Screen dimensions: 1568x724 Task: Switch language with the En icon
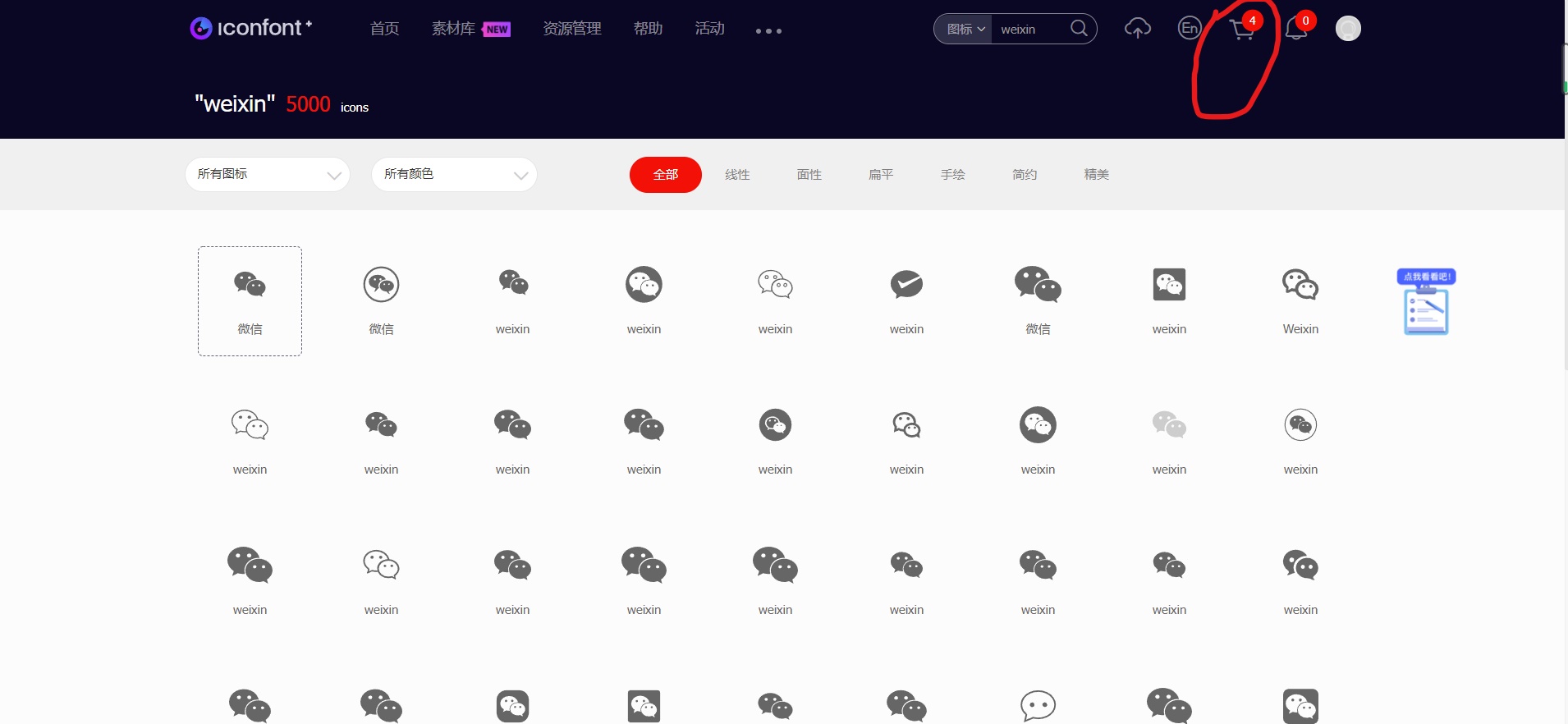pos(1189,29)
